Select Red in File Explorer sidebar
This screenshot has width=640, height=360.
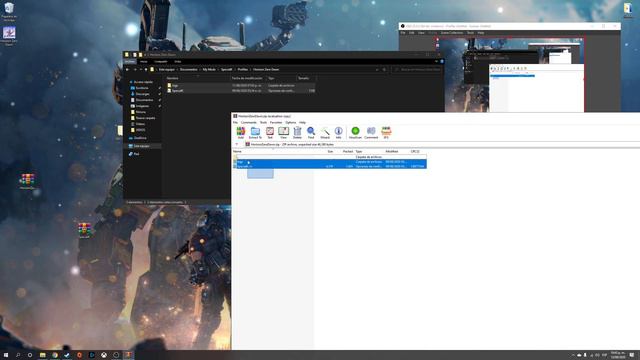pos(136,154)
